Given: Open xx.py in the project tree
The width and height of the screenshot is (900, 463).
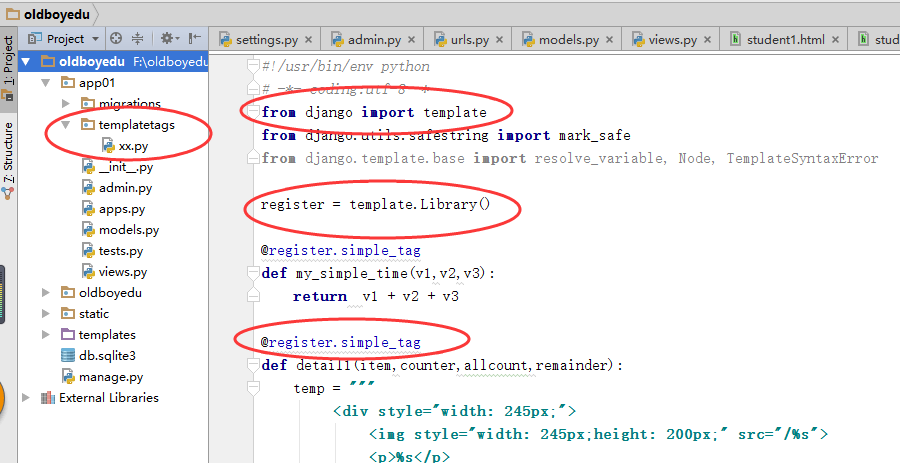Looking at the screenshot, I should [x=133, y=146].
